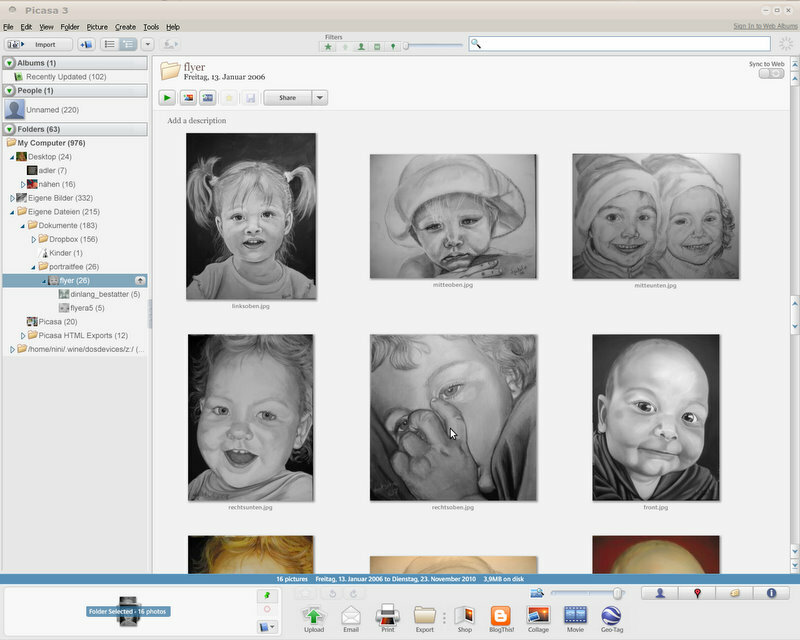Clear the photo tray with the red circle

[267, 609]
